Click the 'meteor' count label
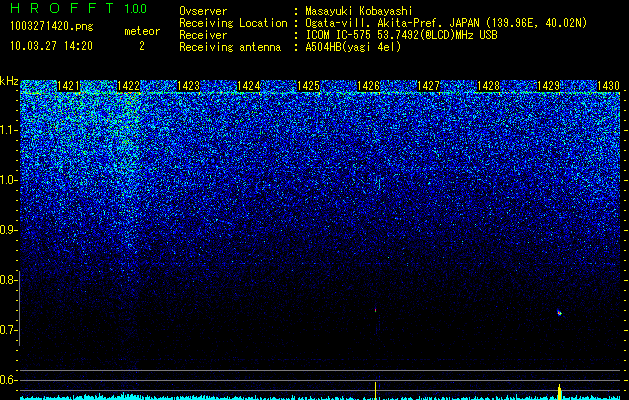 tap(142, 31)
